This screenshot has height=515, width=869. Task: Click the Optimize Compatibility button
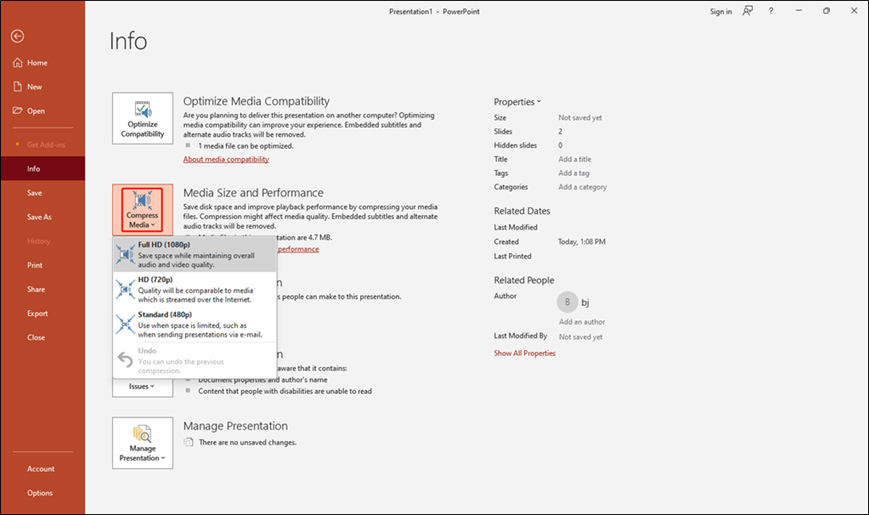click(x=142, y=119)
